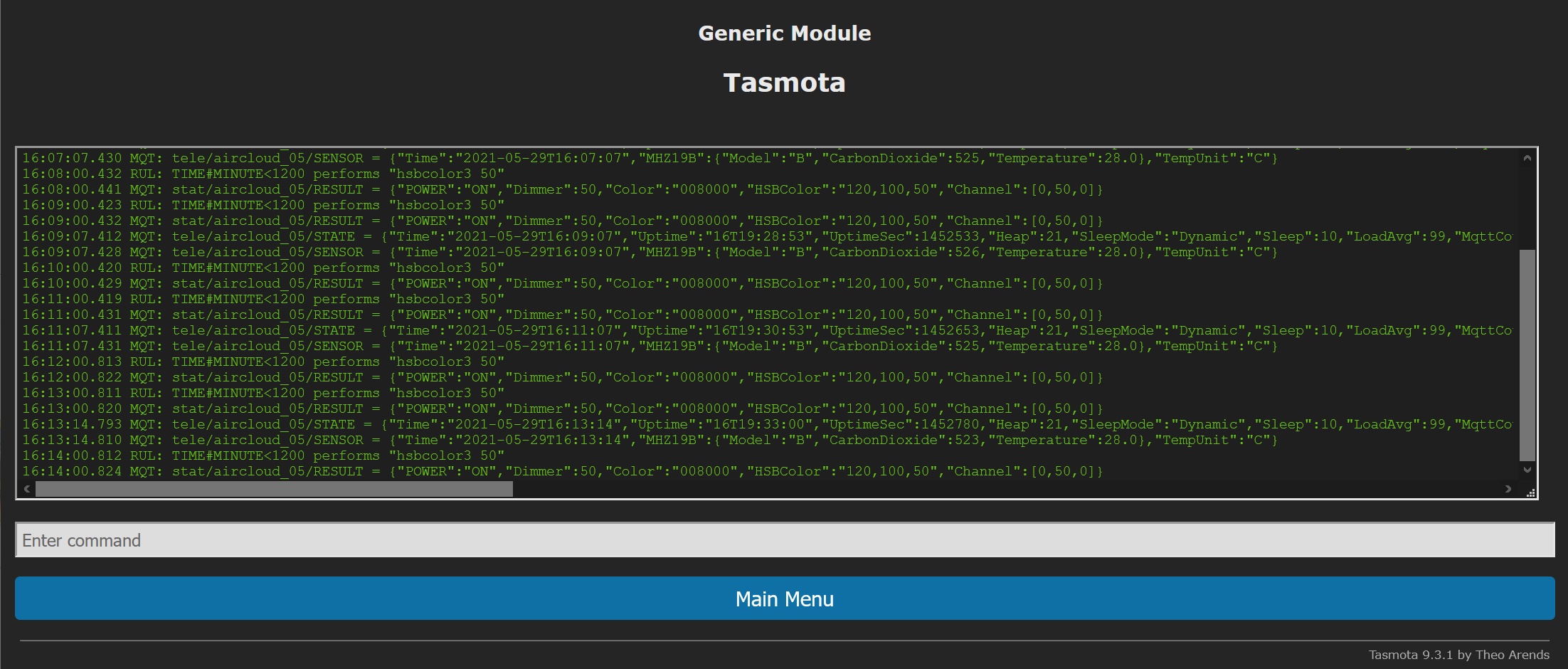Click the horizontal scrollbar right arrow
The height and width of the screenshot is (669, 1568).
(1508, 489)
